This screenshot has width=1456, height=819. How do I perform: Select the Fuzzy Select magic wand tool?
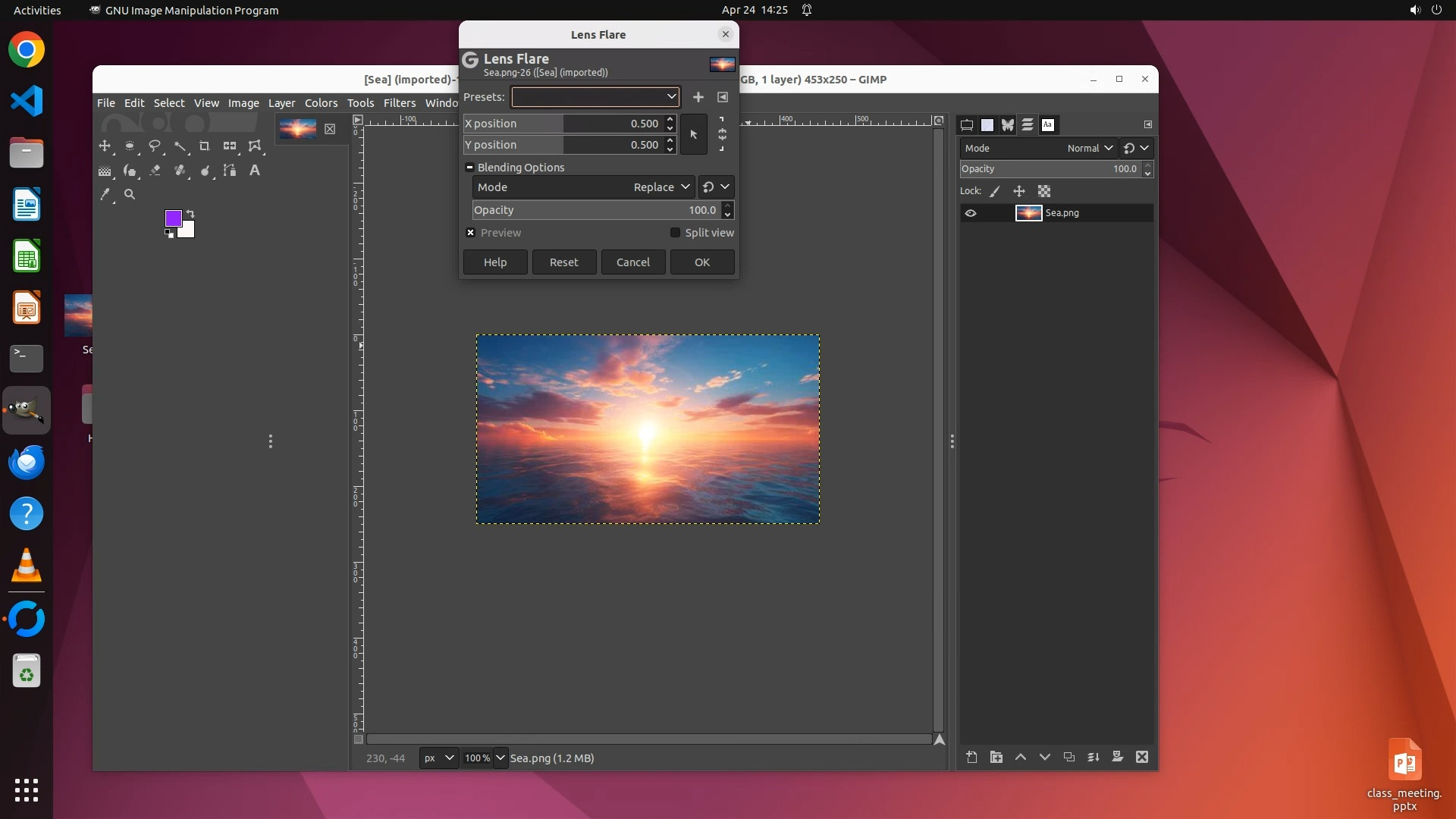180,146
